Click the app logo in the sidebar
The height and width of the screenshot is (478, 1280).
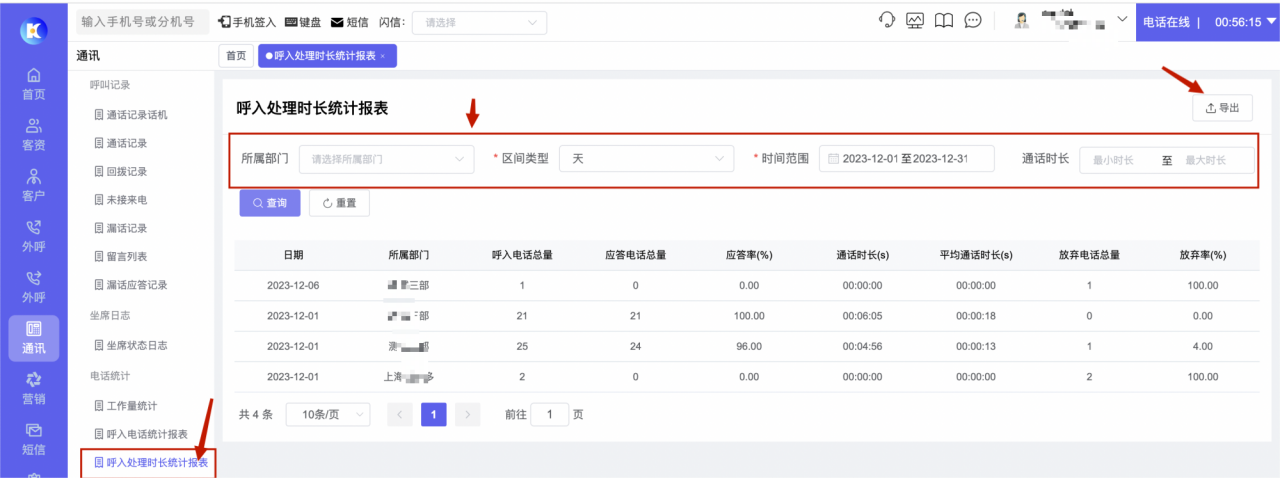pyautogui.click(x=33, y=30)
